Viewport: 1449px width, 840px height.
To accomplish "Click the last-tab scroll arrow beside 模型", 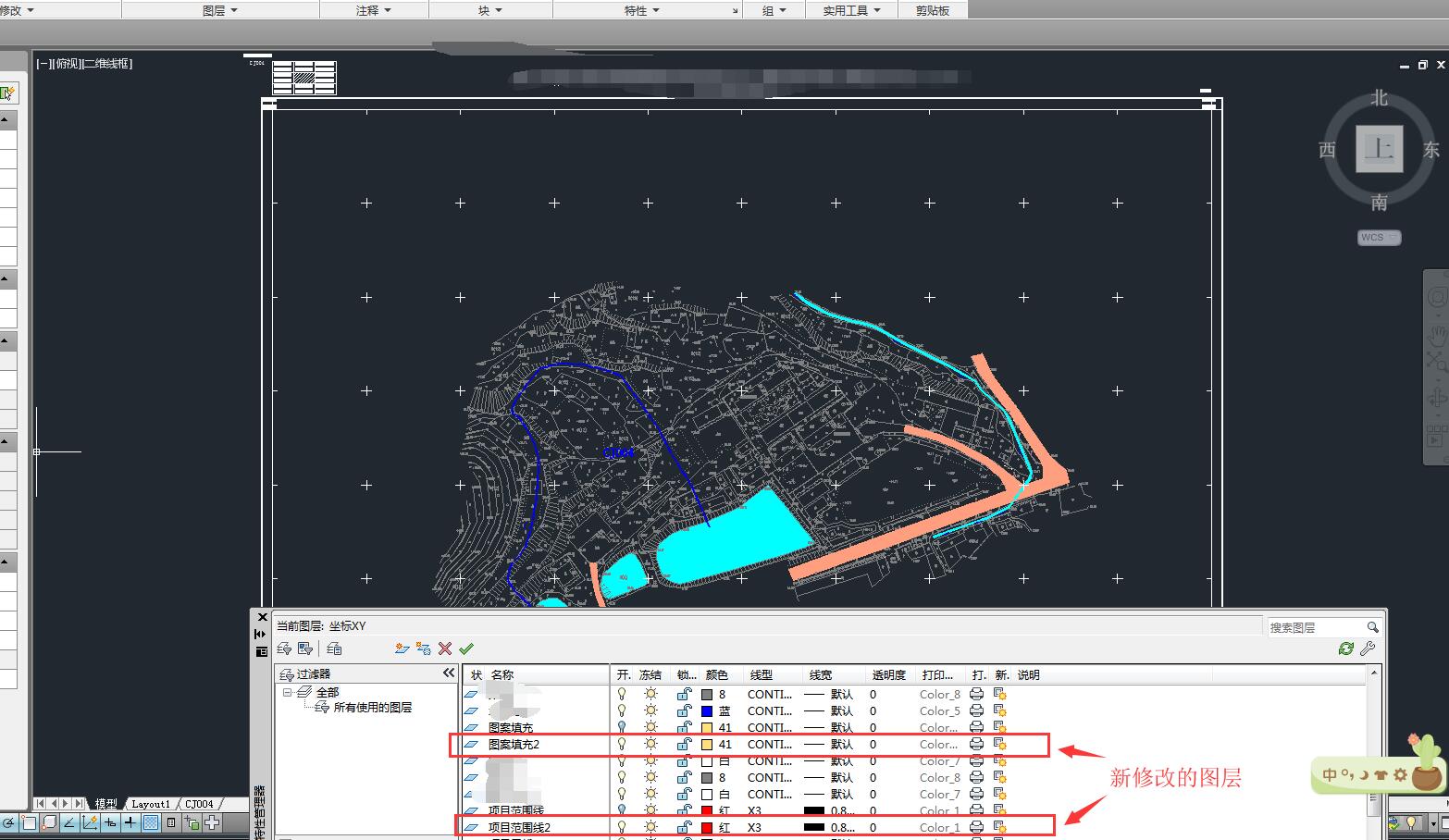I will click(x=80, y=804).
